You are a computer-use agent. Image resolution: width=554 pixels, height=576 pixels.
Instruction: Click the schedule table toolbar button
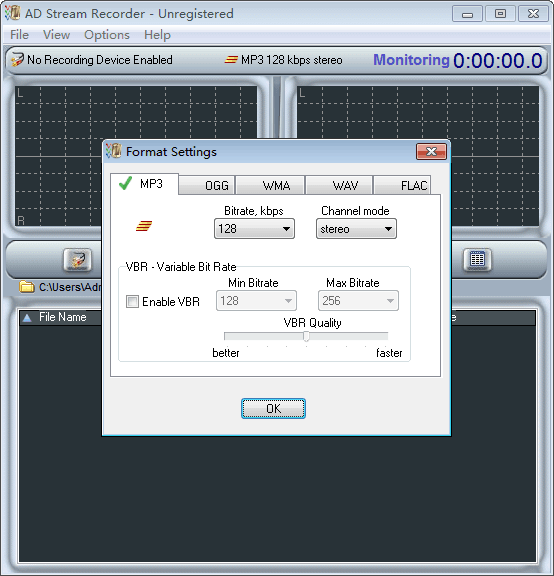click(477, 260)
